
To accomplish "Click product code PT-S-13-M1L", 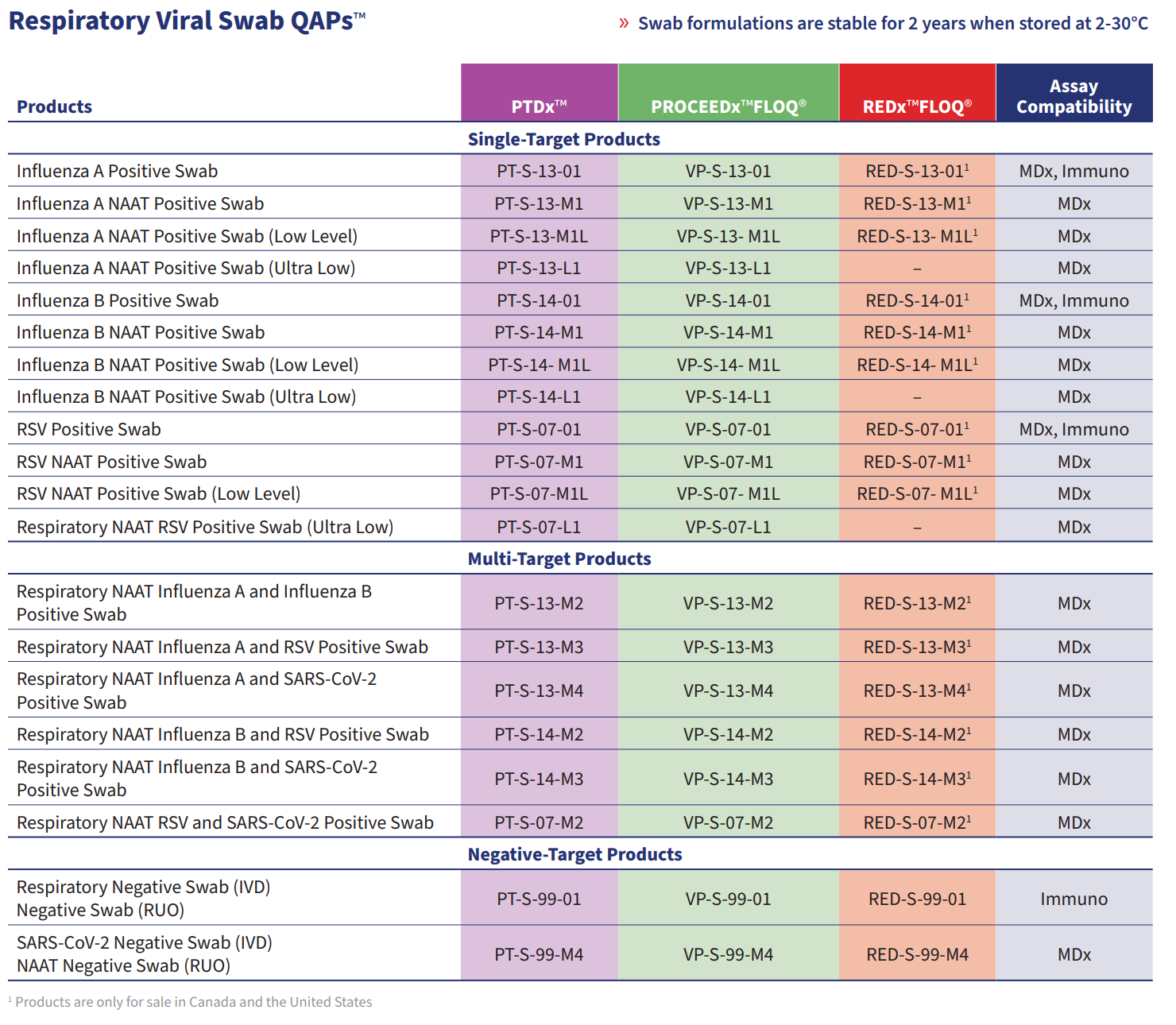I will (540, 236).
